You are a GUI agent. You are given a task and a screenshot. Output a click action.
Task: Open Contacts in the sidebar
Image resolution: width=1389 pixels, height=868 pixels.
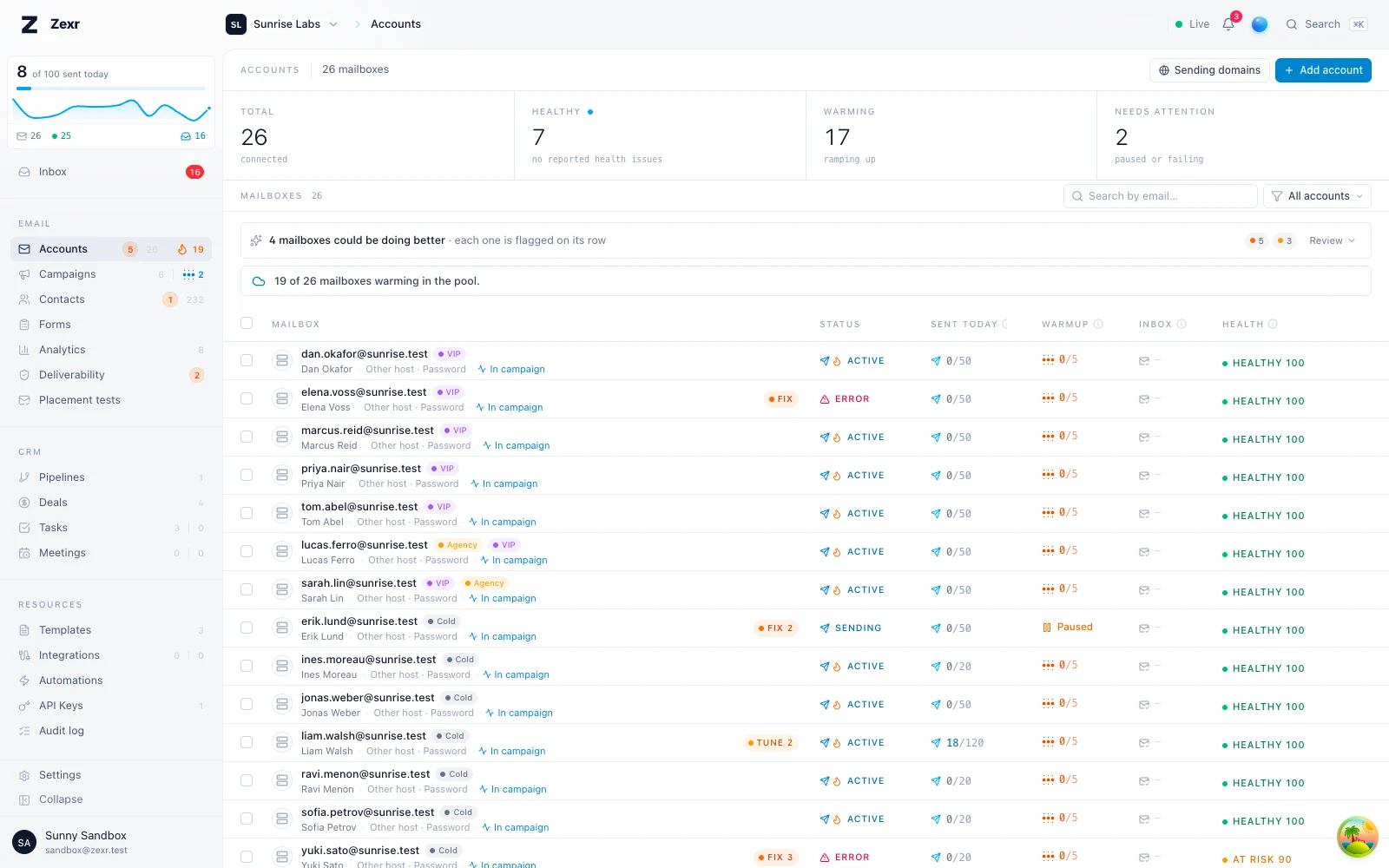(x=111, y=299)
